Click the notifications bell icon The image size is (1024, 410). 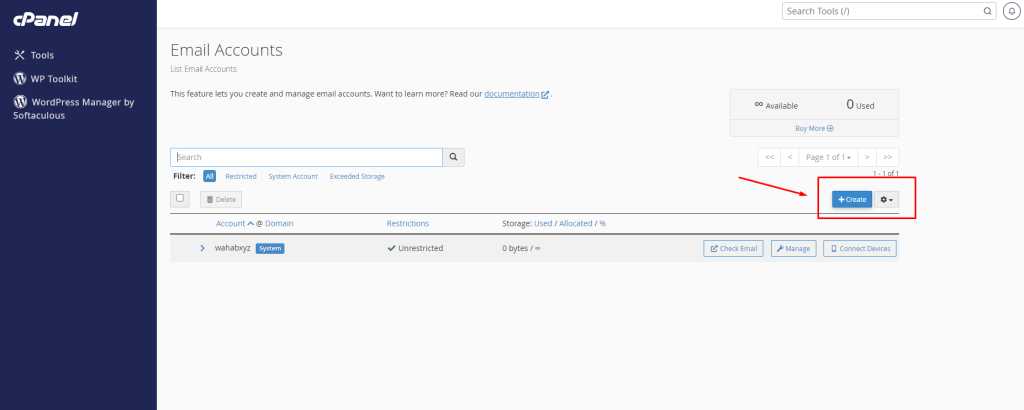click(x=1012, y=11)
